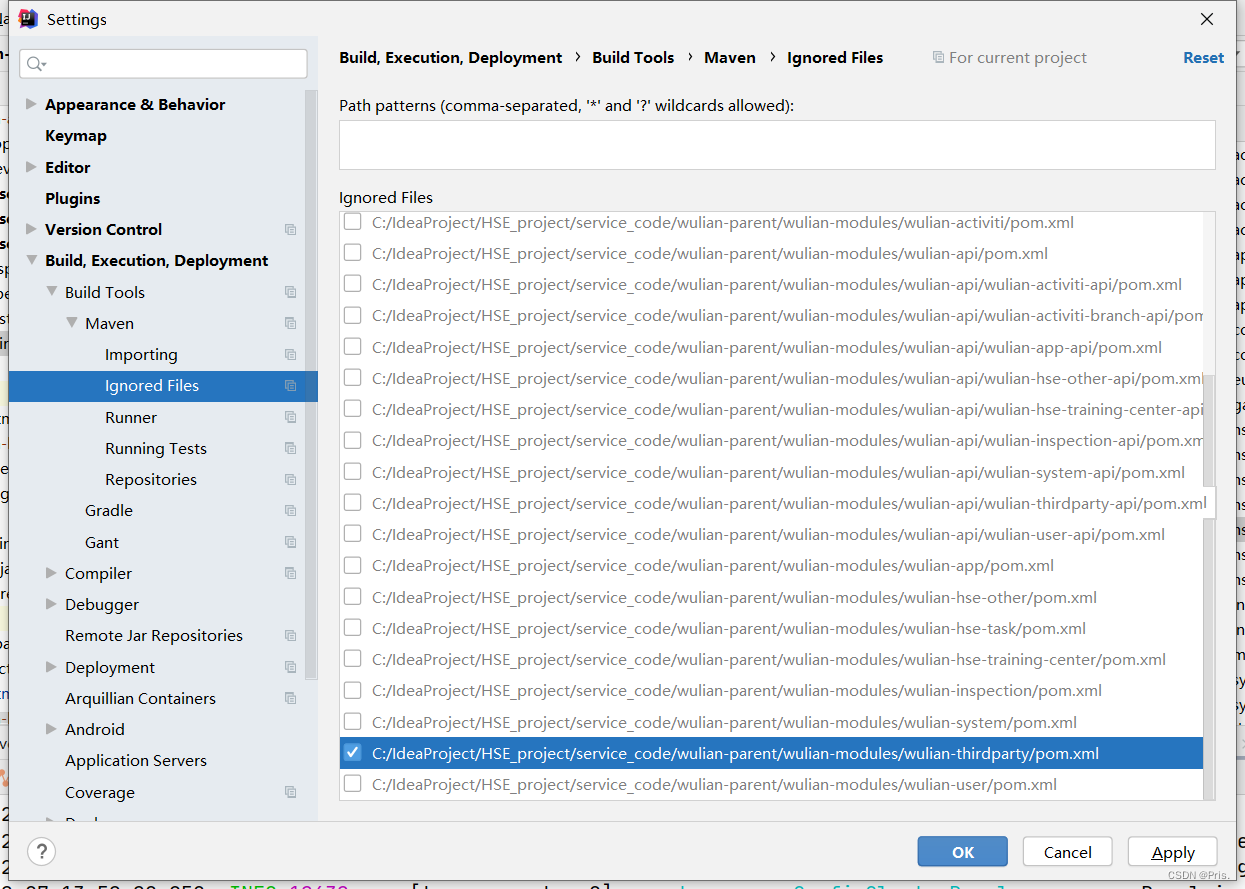This screenshot has height=889, width=1245.
Task: Expand the Debugger node arrow
Action: pos(51,604)
